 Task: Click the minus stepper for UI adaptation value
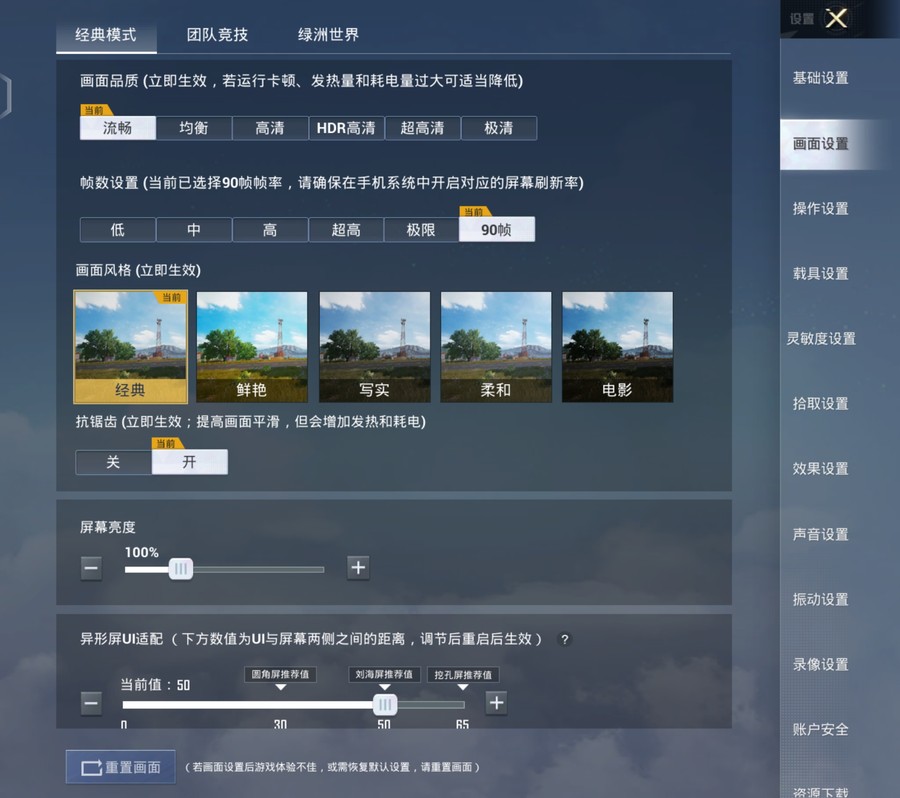click(x=91, y=703)
